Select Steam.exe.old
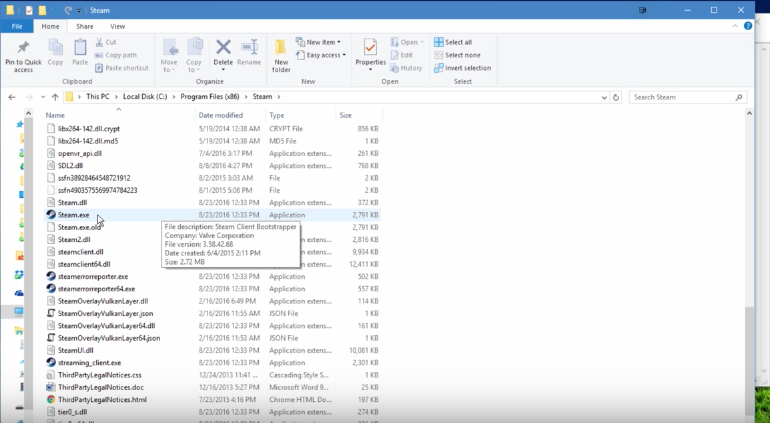Image resolution: width=770 pixels, height=423 pixels. click(79, 227)
